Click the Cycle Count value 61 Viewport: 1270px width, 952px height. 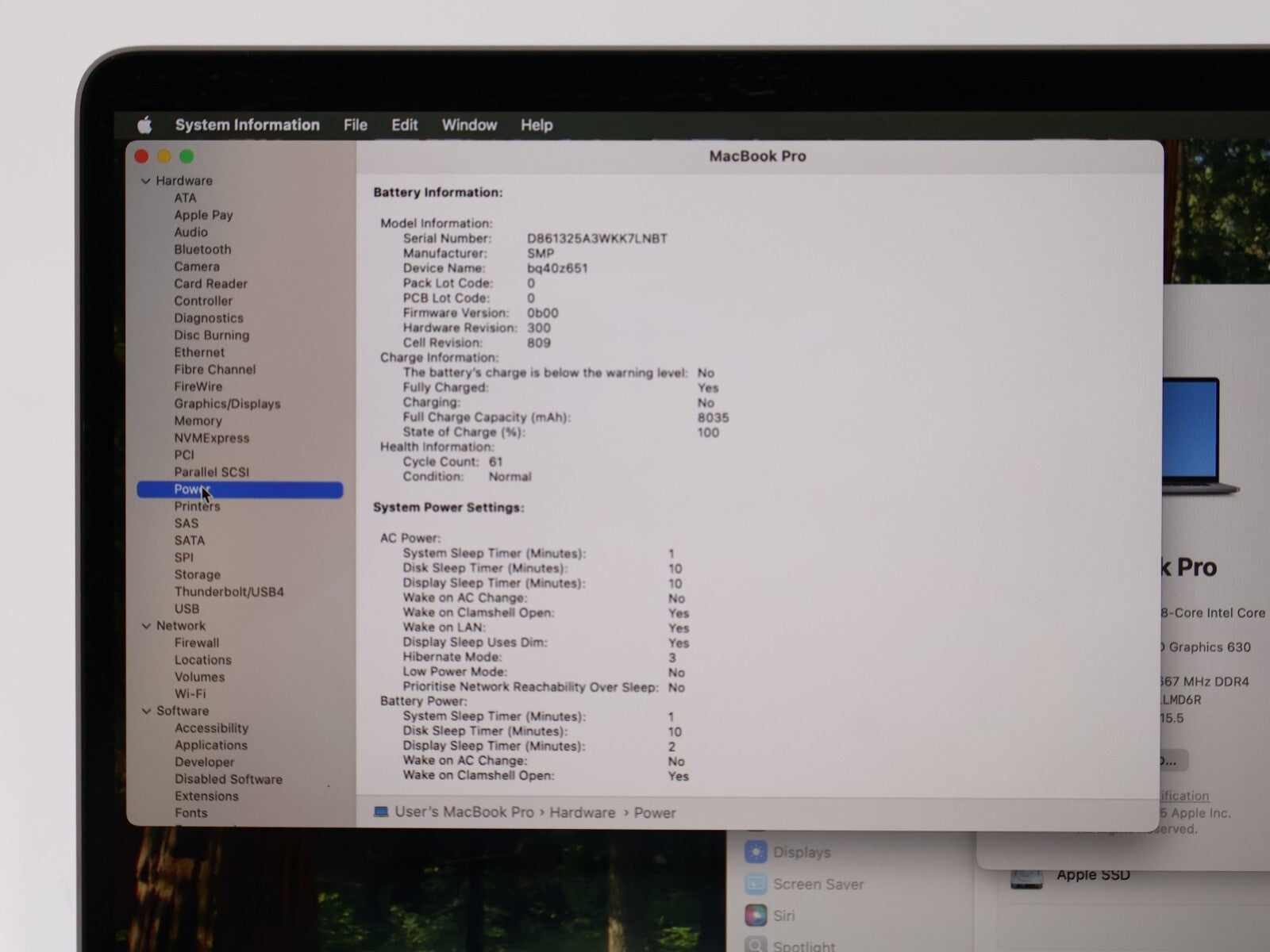click(x=495, y=462)
